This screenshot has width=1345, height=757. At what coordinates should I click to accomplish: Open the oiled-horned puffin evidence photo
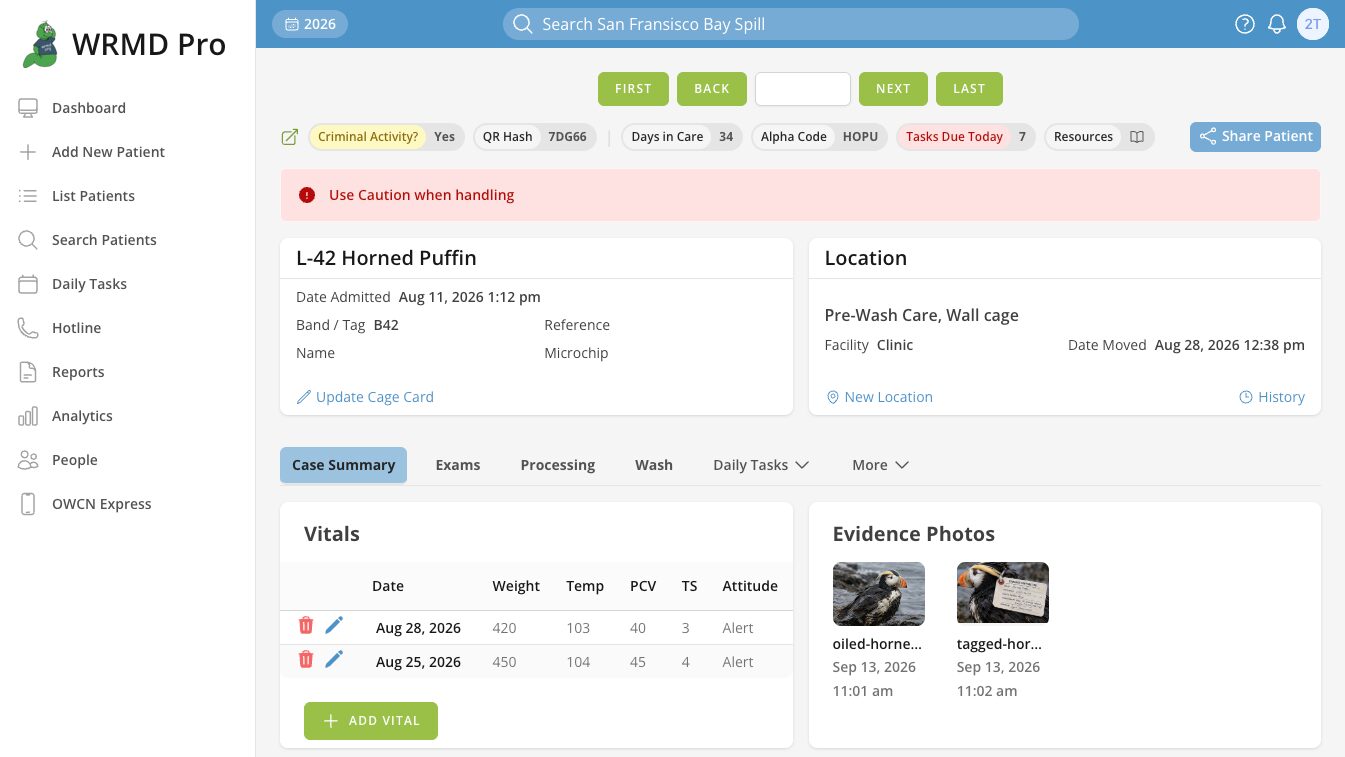pyautogui.click(x=879, y=593)
